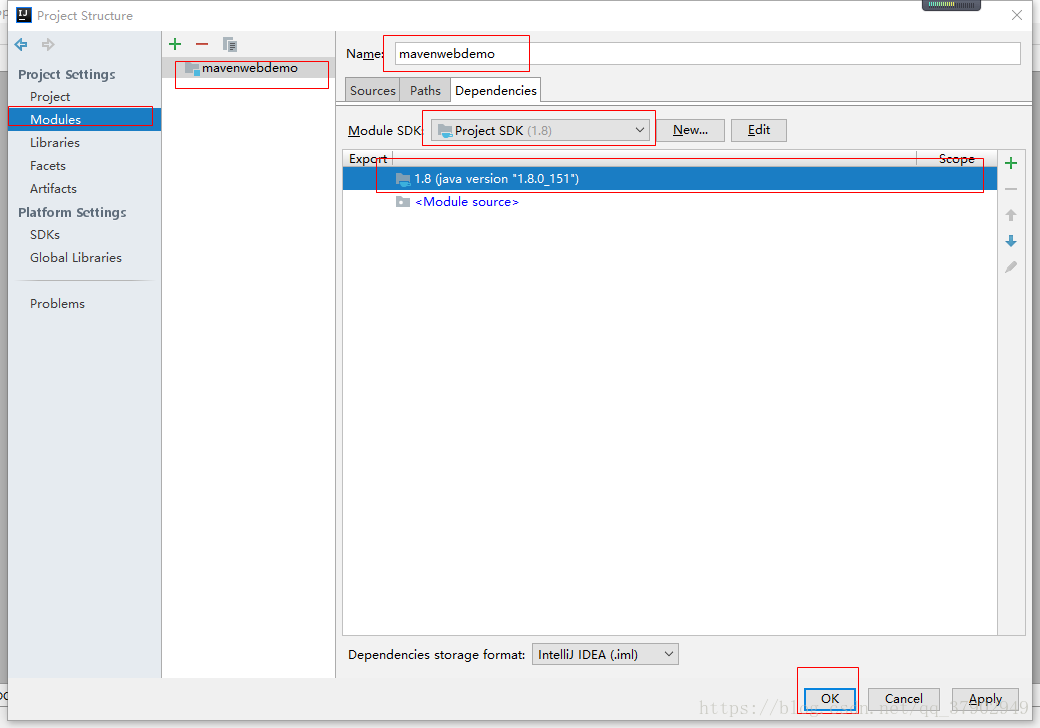The image size is (1040, 728).
Task: Open Module SDK dropdown
Action: (541, 131)
